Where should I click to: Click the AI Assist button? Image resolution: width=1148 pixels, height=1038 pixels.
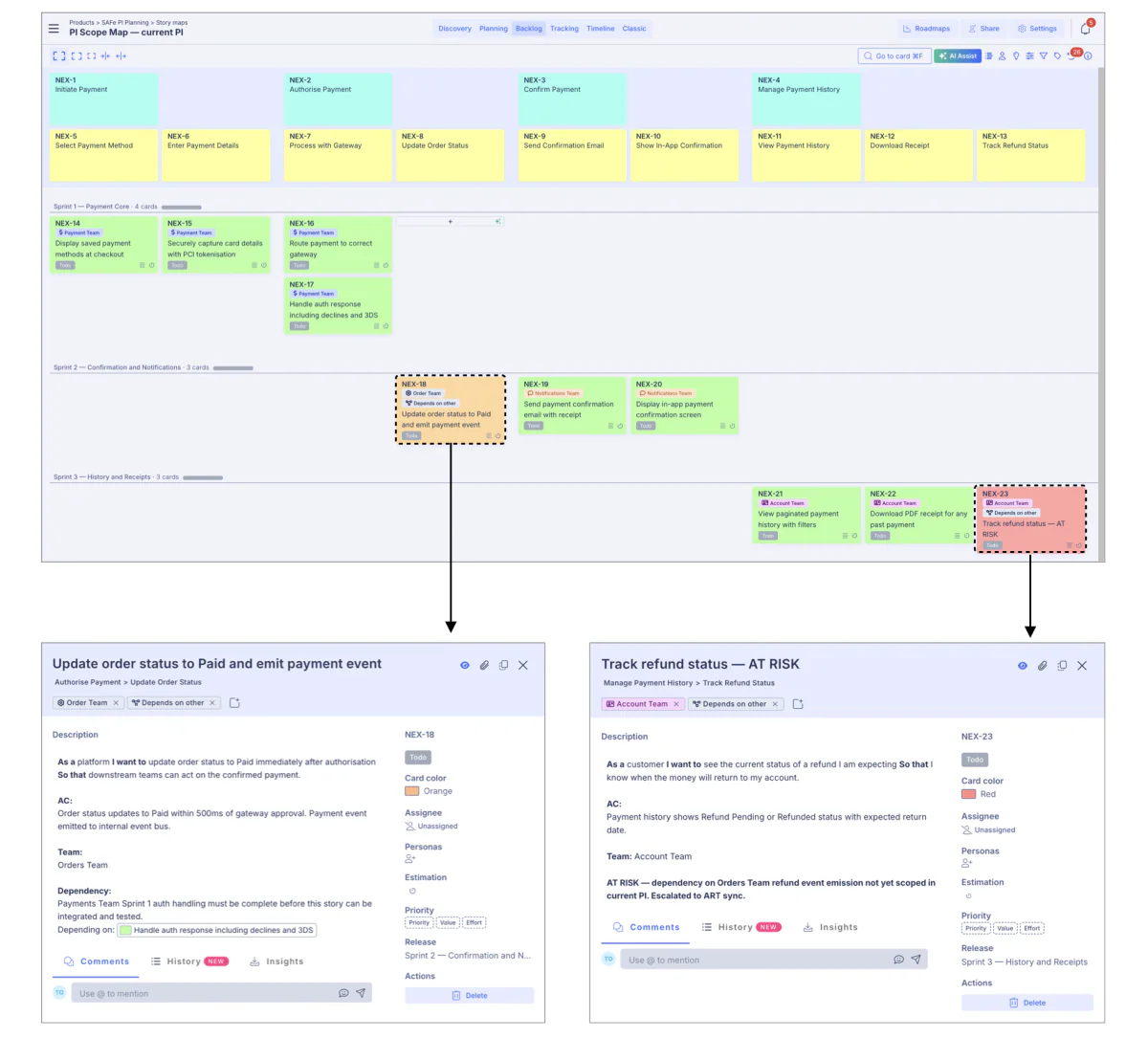coord(958,55)
